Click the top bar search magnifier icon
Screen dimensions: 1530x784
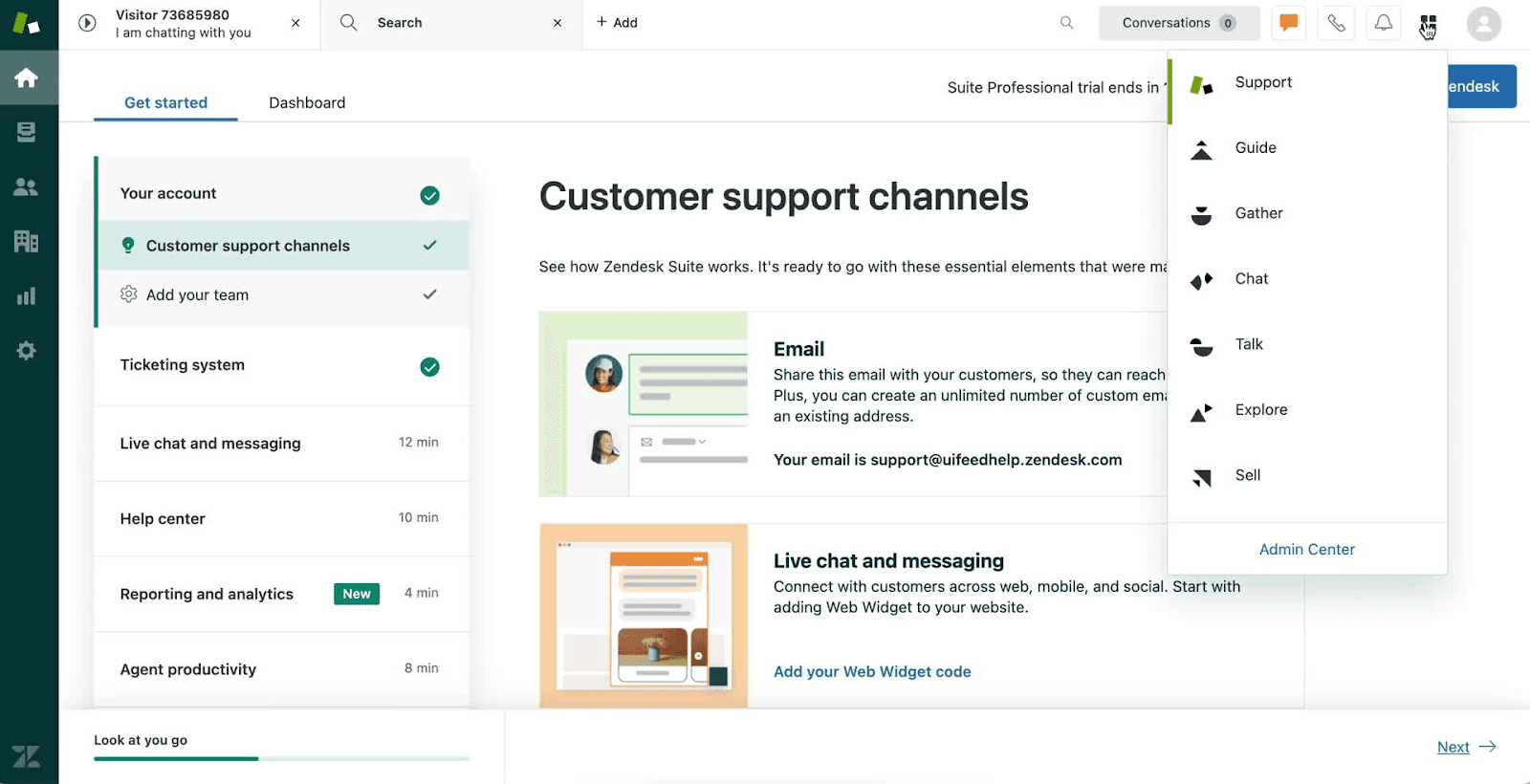1066,22
